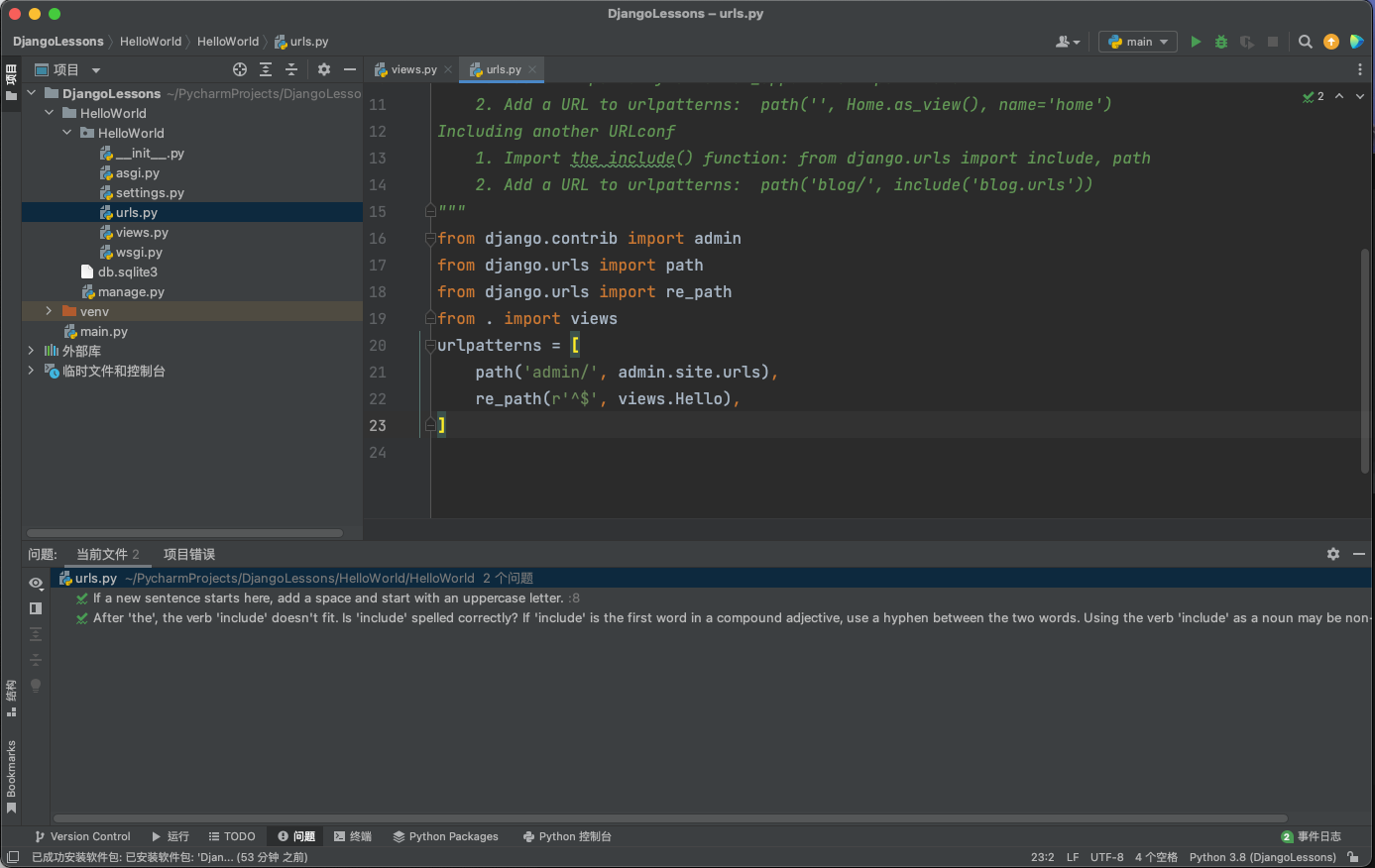Collapse the DjangoLessons root folder
Screen dimensions: 1375x868
31,93
